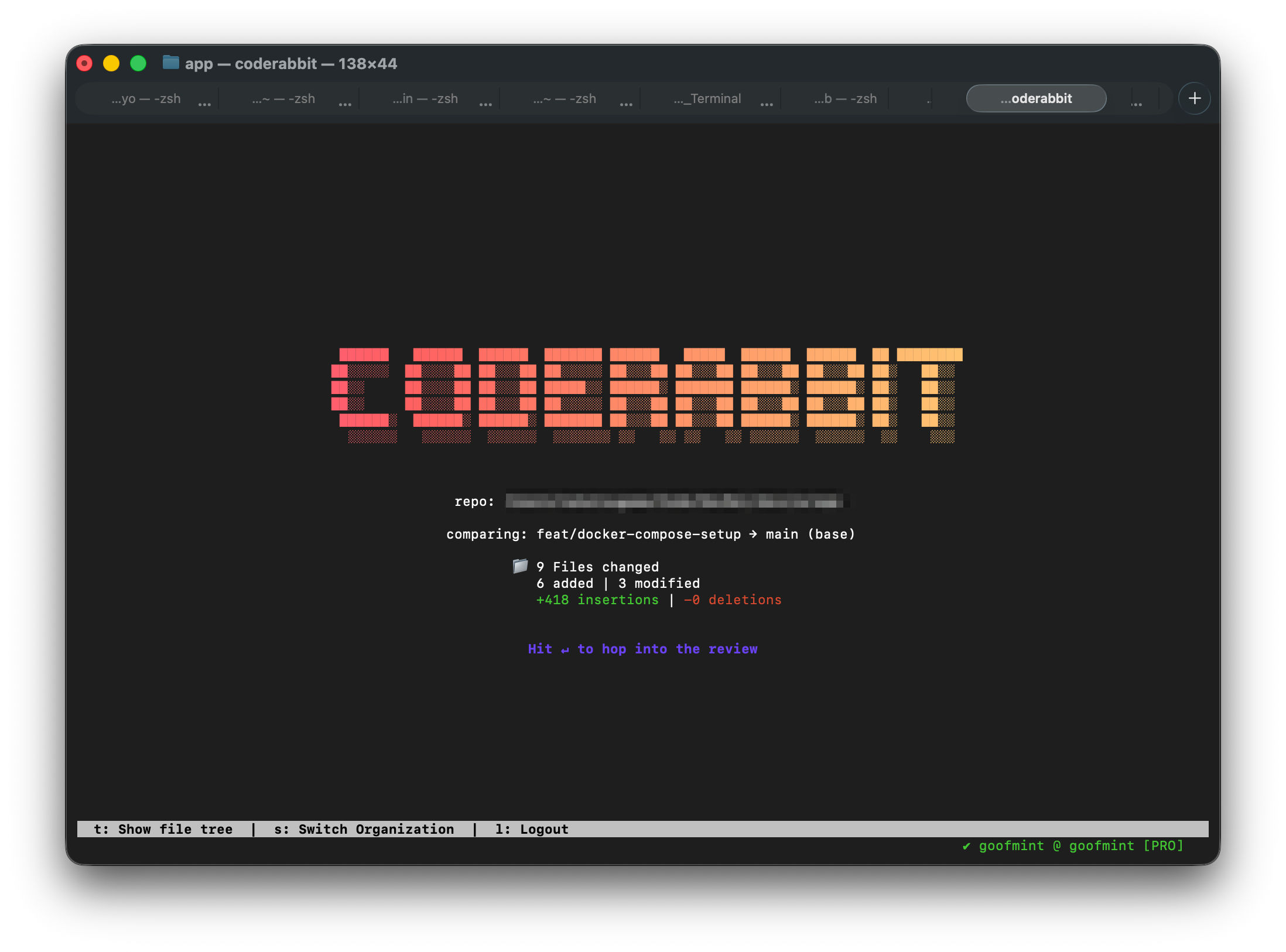Screen dimensions: 1286x952
Task: Click the folder emoji beside Files changed
Action: [520, 566]
